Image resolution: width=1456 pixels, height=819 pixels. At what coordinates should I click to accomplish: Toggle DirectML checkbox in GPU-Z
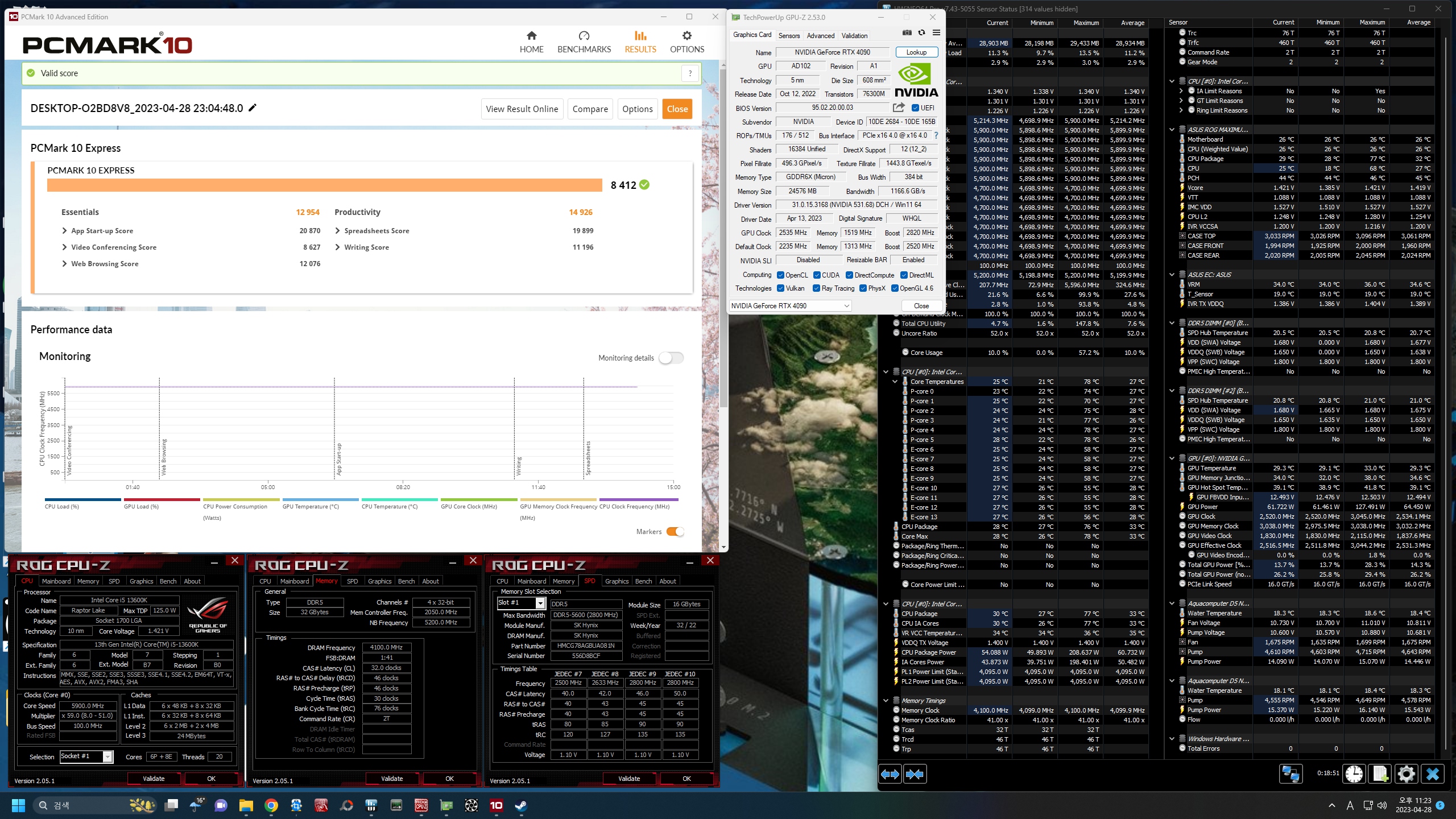click(904, 275)
